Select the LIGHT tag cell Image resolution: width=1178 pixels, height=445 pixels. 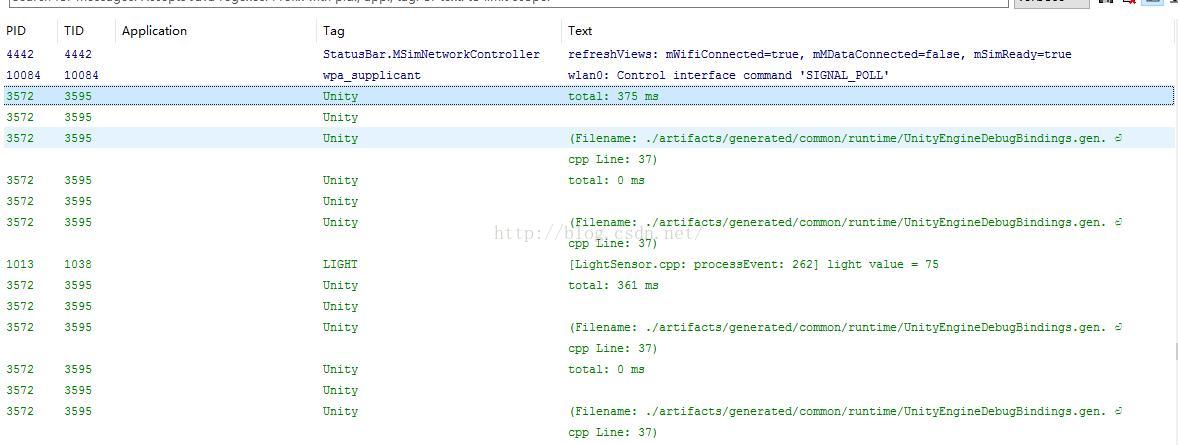(x=340, y=265)
